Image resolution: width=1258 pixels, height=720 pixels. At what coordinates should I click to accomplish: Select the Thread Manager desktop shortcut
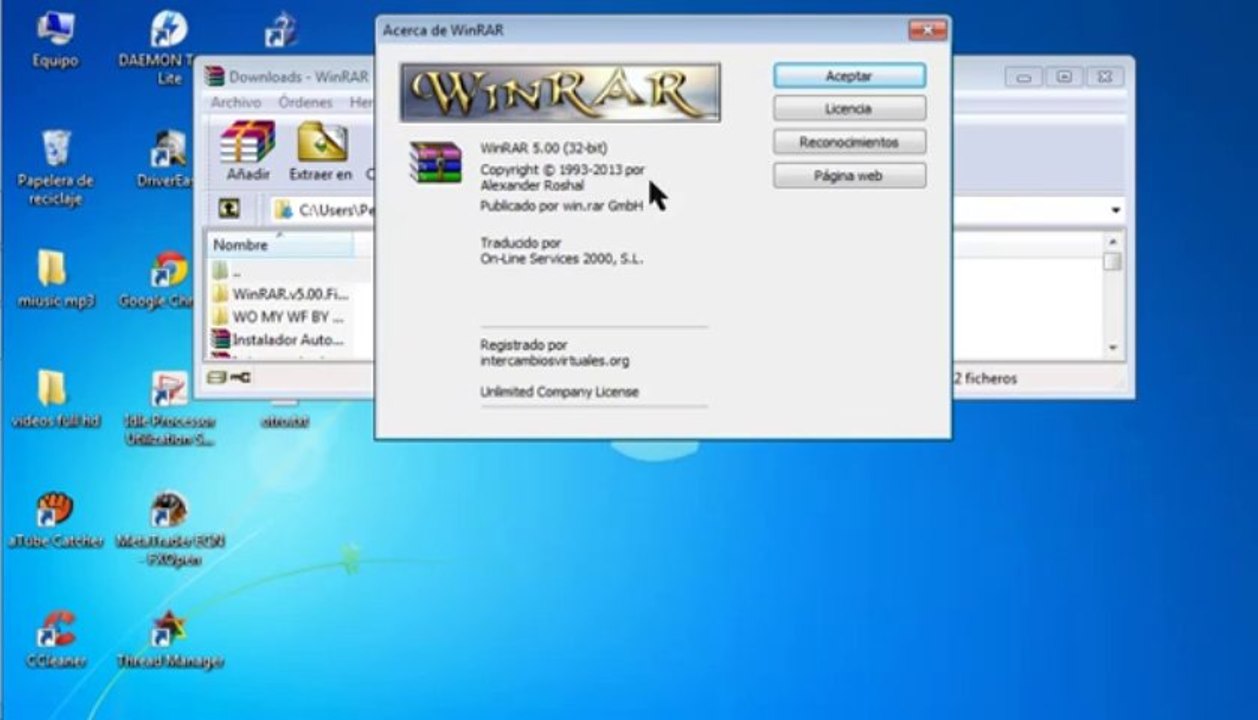pyautogui.click(x=168, y=640)
